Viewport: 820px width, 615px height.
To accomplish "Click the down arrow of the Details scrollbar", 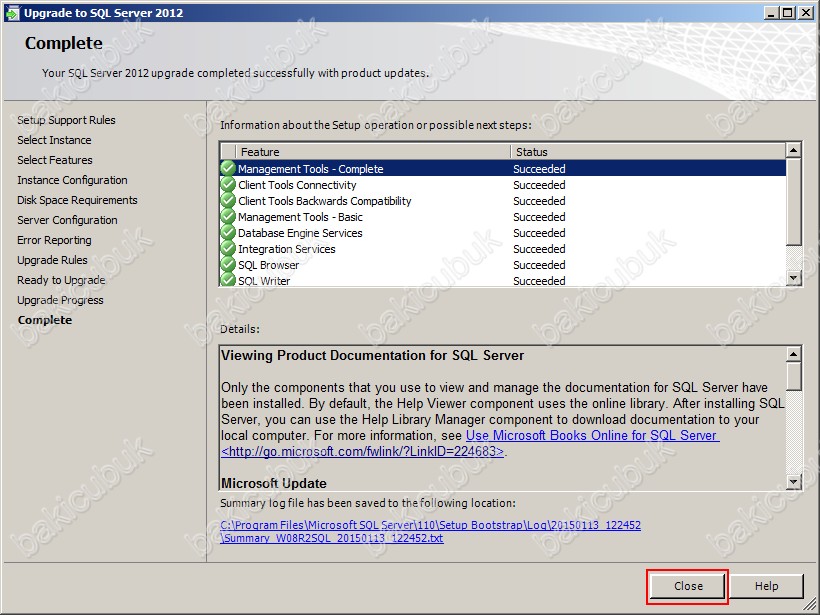I will (x=793, y=482).
